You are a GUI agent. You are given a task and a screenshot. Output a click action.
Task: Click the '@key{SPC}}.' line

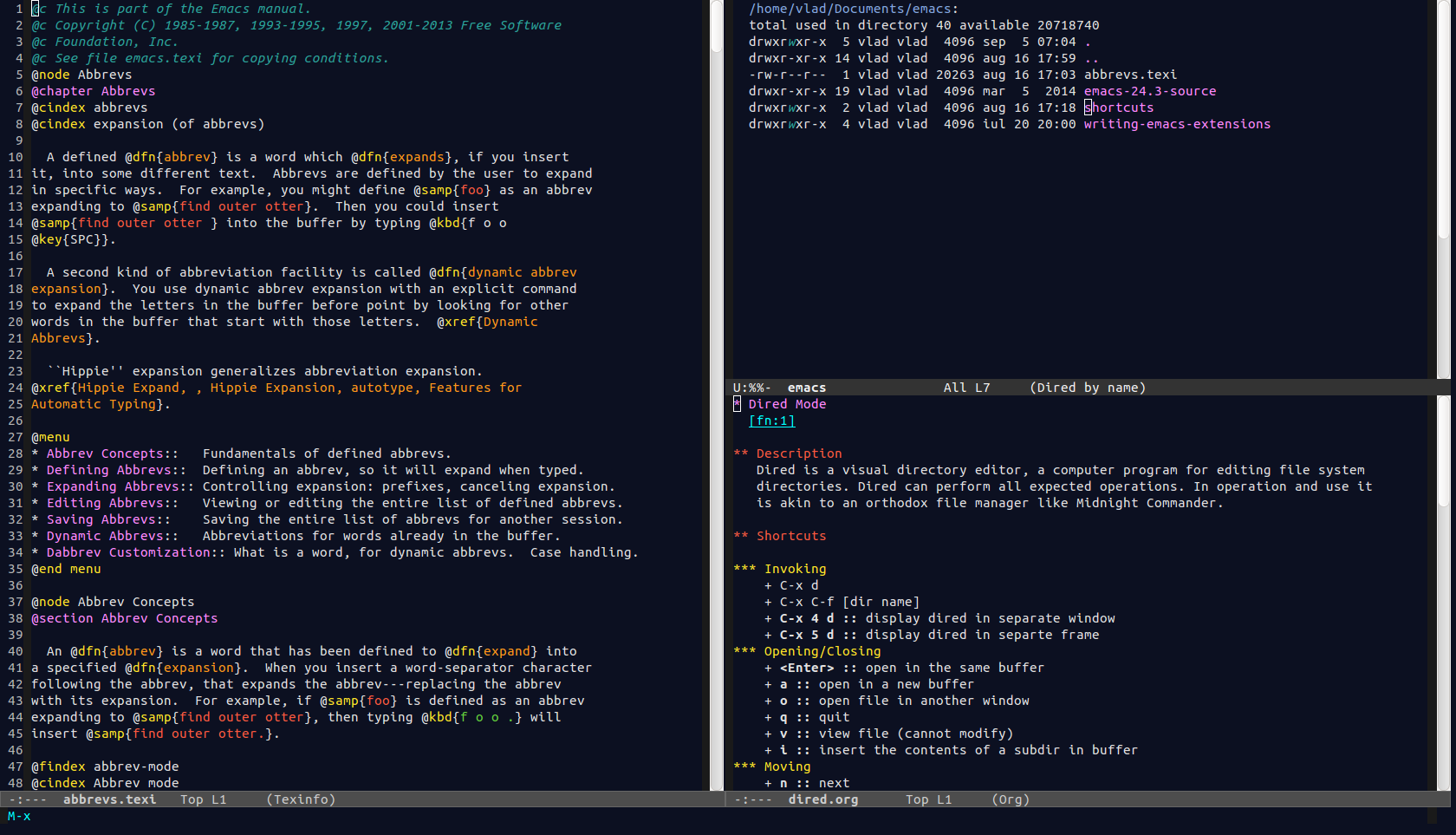pos(74,239)
